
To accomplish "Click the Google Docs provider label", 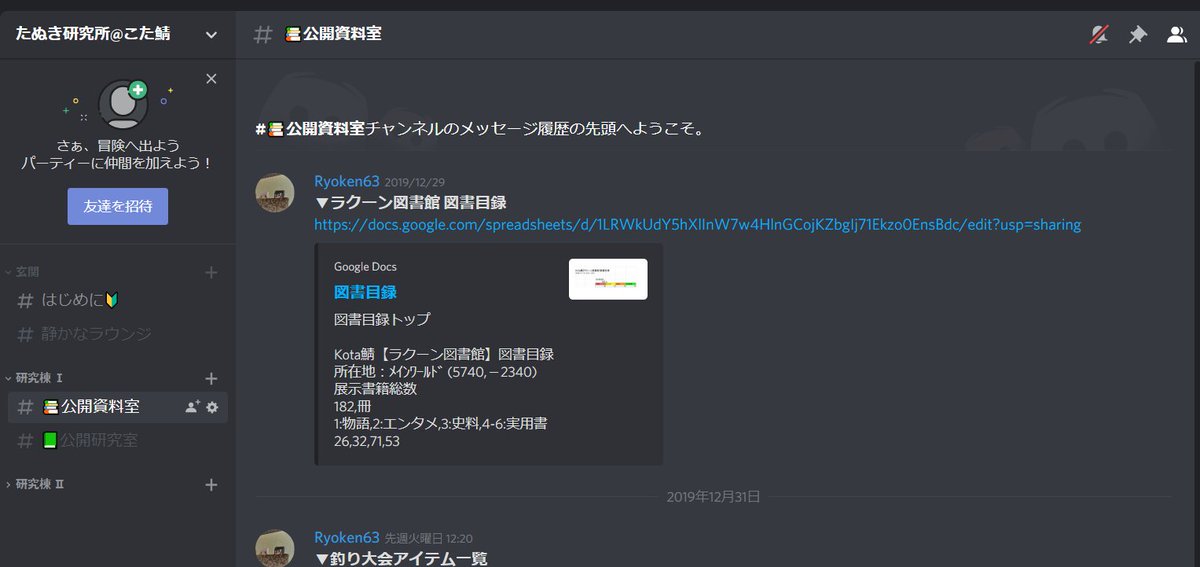I will [365, 267].
